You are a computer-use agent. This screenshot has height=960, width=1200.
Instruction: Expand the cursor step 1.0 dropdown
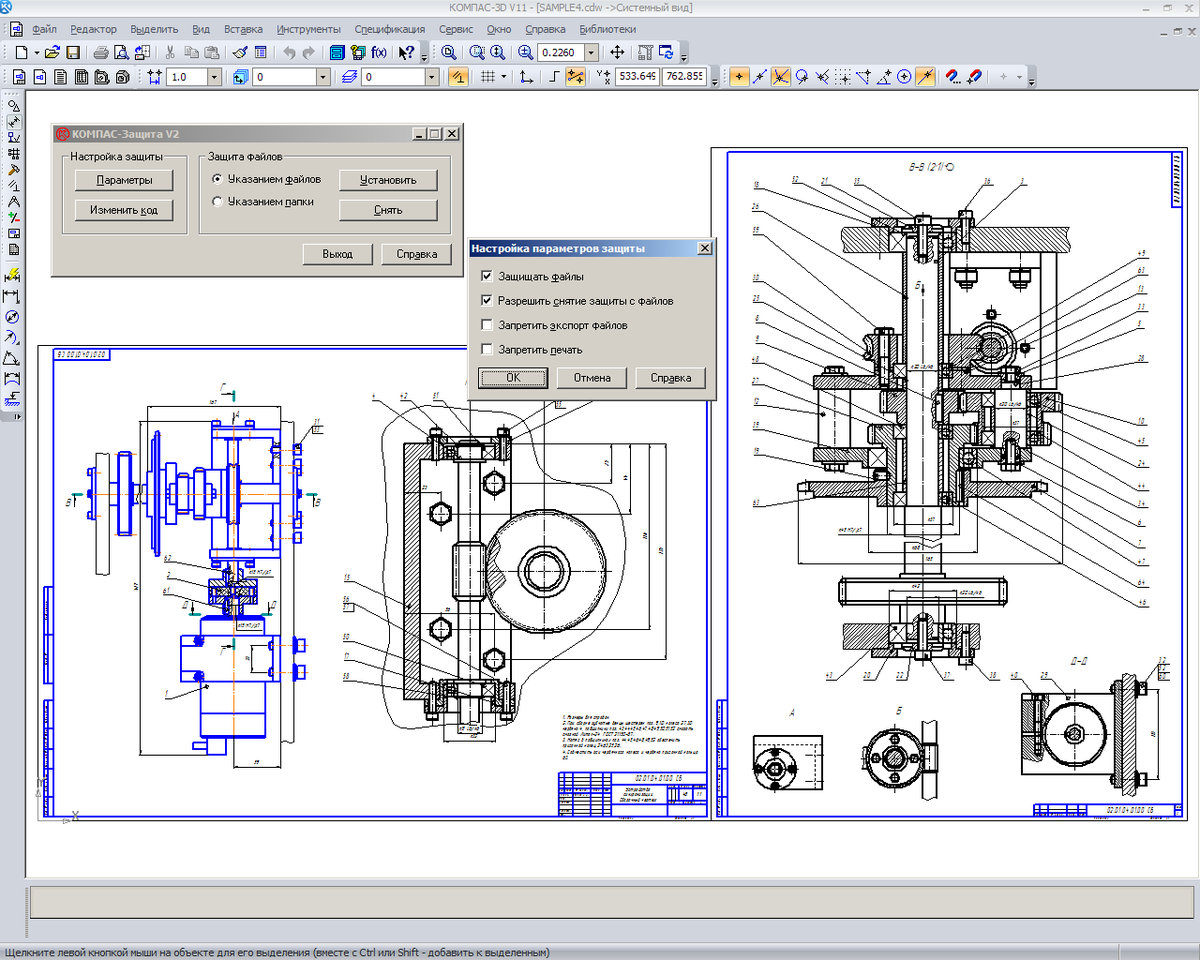[x=214, y=77]
